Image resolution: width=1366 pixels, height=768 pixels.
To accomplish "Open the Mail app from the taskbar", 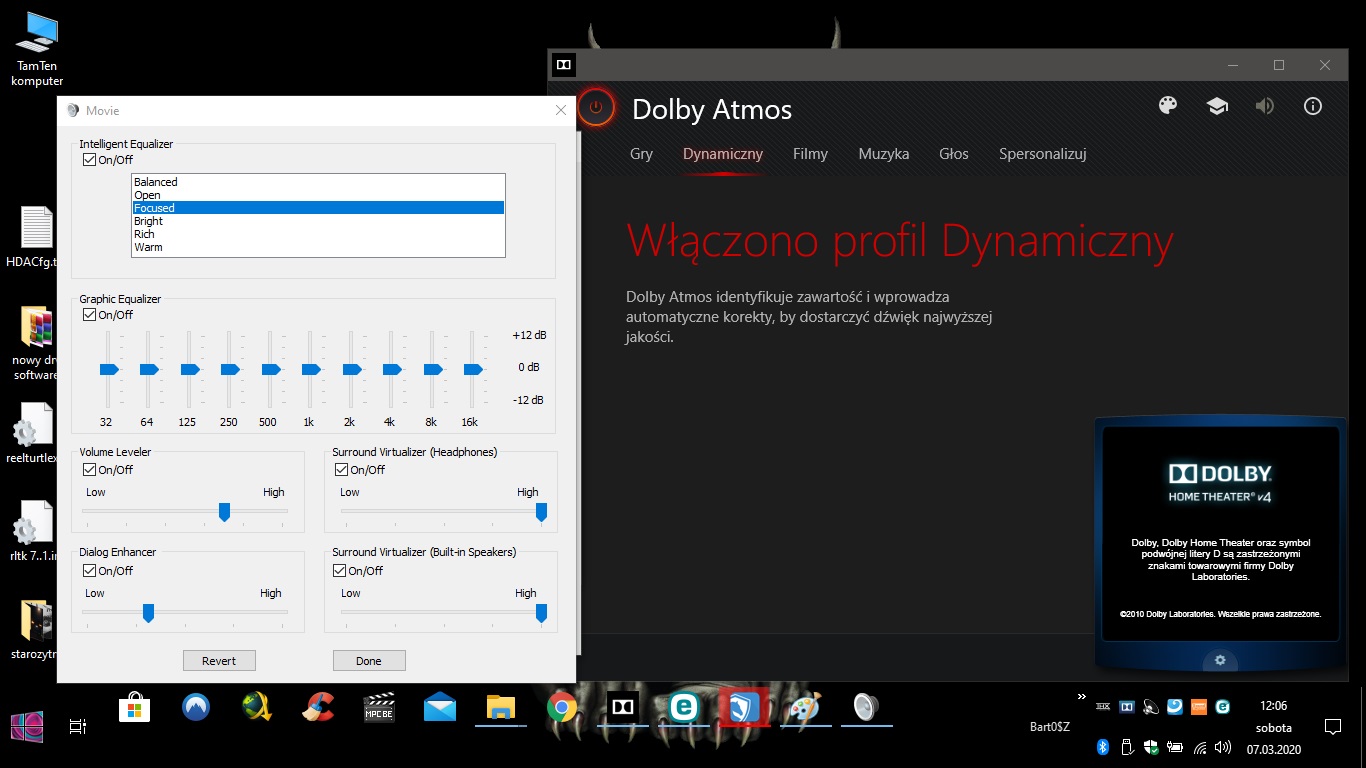I will 440,707.
